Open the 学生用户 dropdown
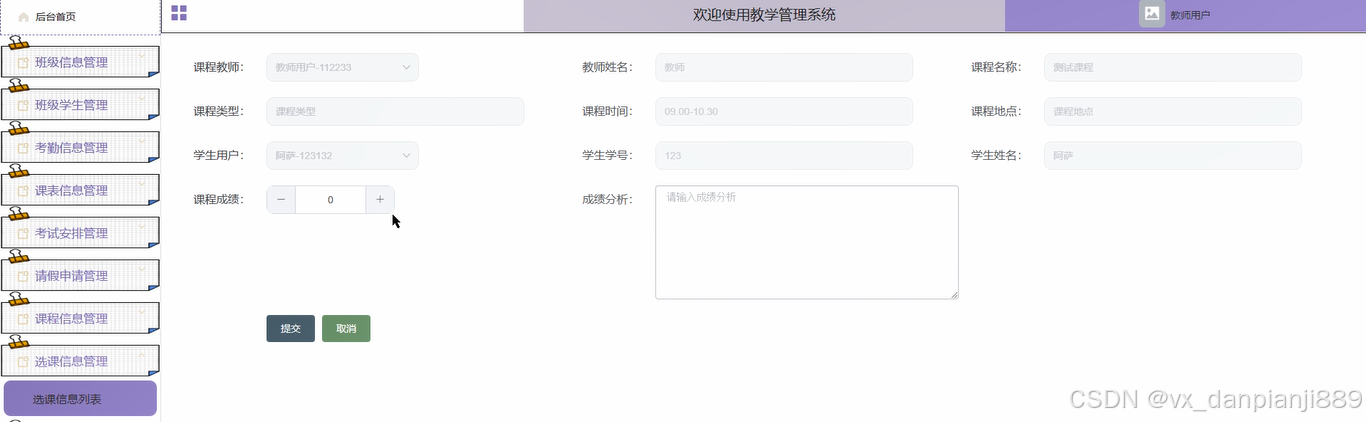The height and width of the screenshot is (422, 1366). 342,156
